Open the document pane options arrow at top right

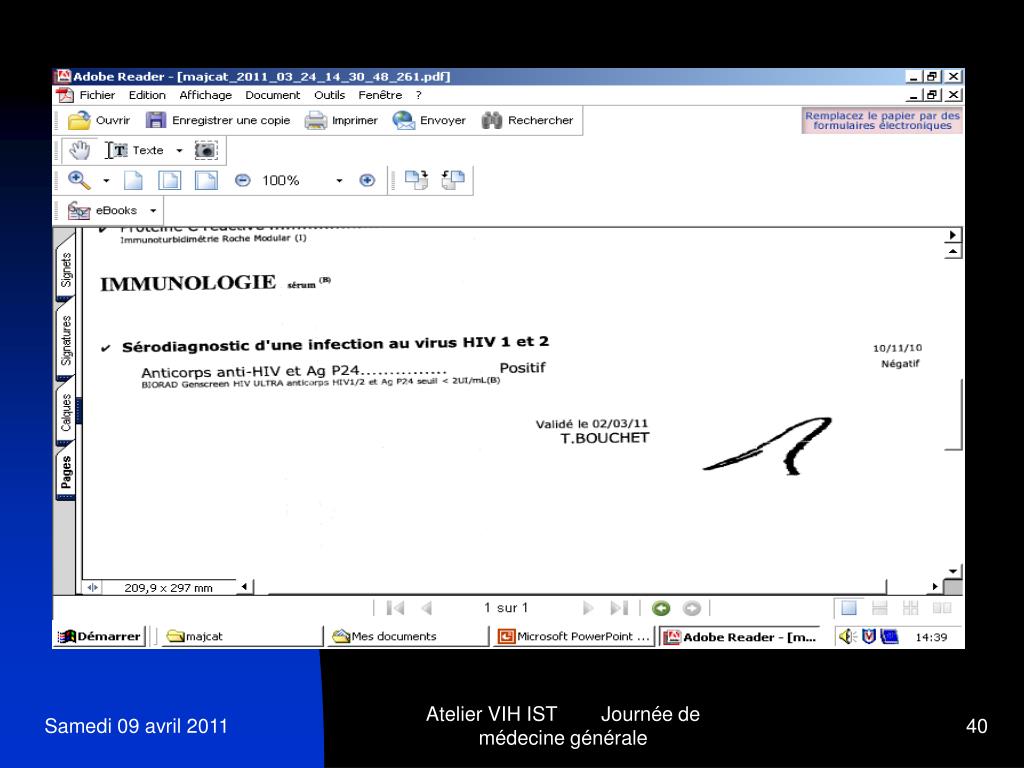coord(953,235)
